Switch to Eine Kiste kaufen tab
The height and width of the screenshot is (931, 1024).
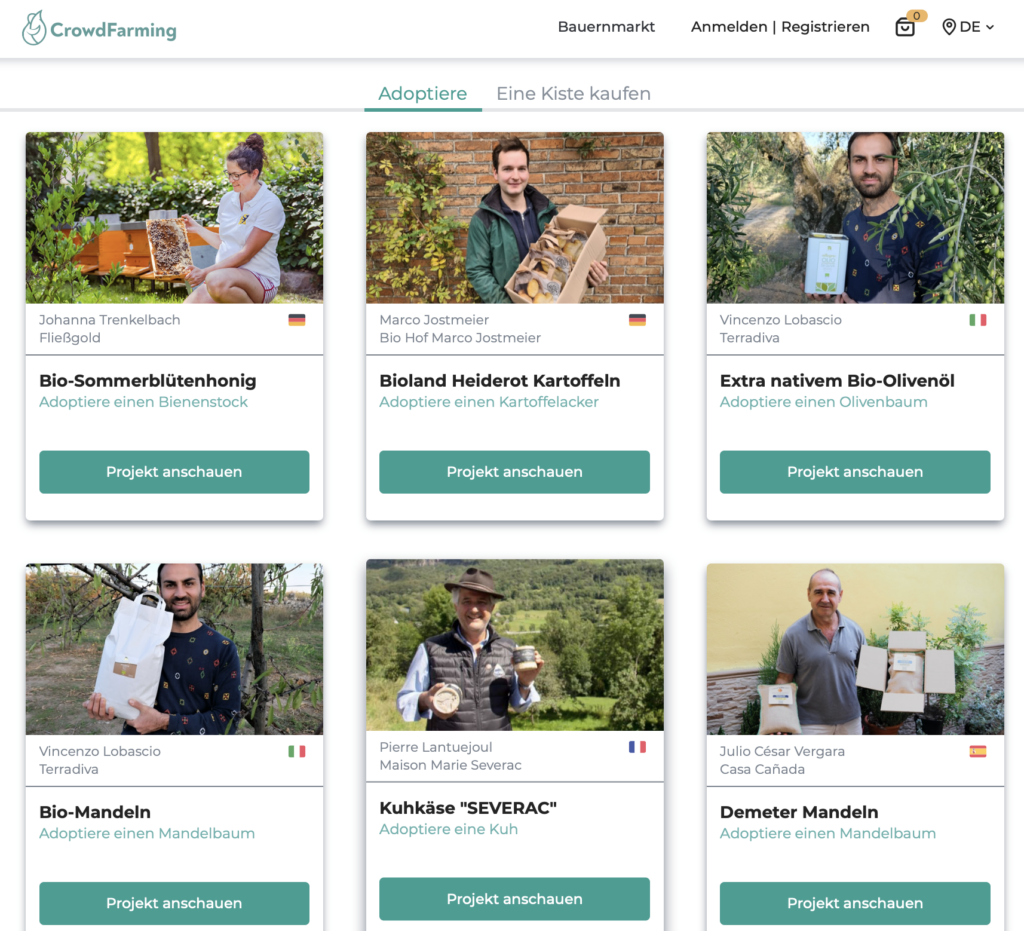[x=573, y=93]
